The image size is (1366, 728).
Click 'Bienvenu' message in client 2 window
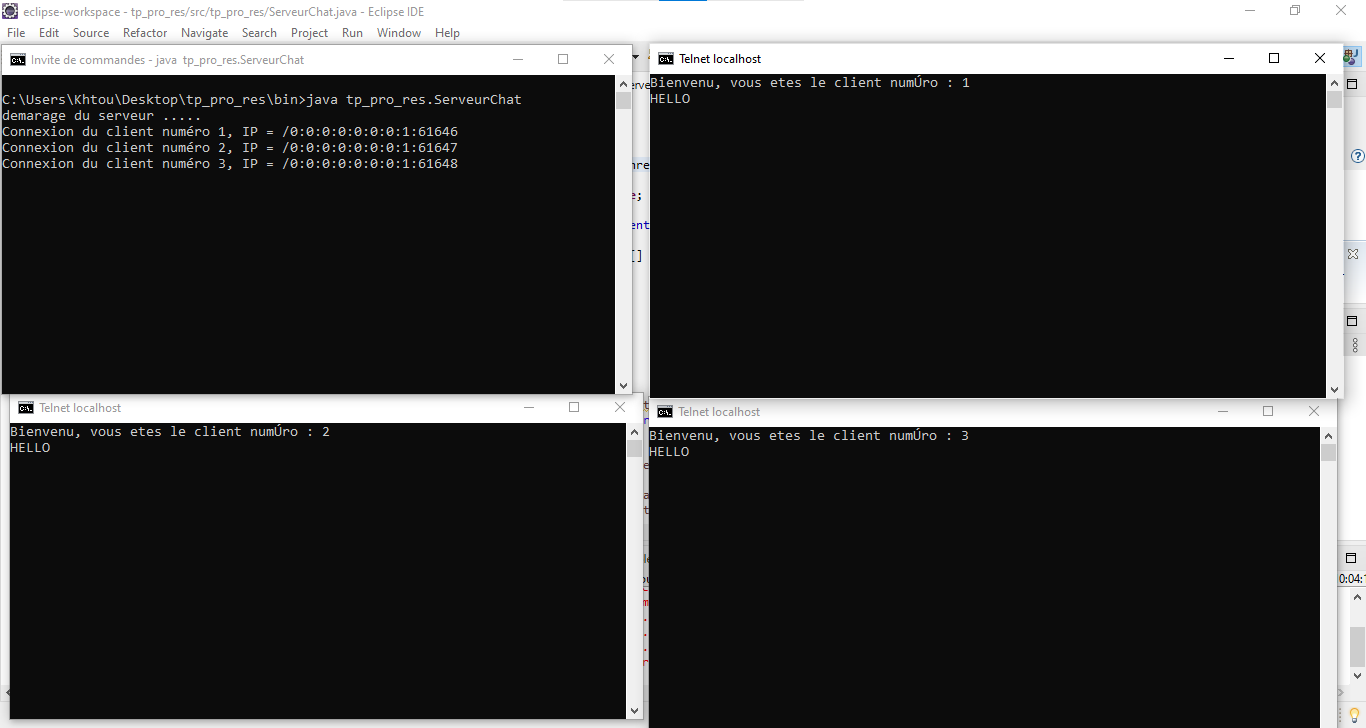pyautogui.click(x=170, y=431)
